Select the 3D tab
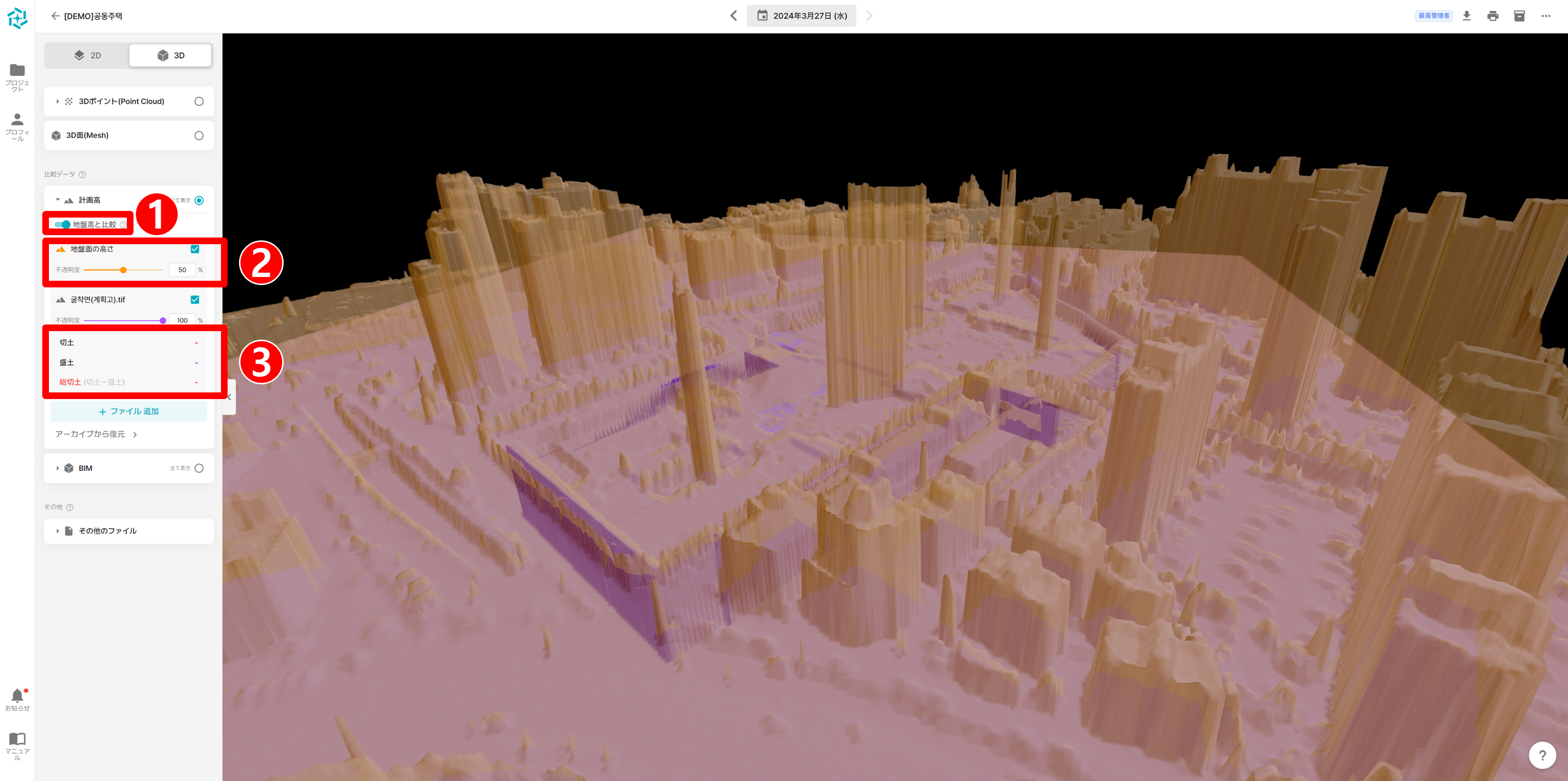Screen dimensions: 1568x781 tap(171, 56)
